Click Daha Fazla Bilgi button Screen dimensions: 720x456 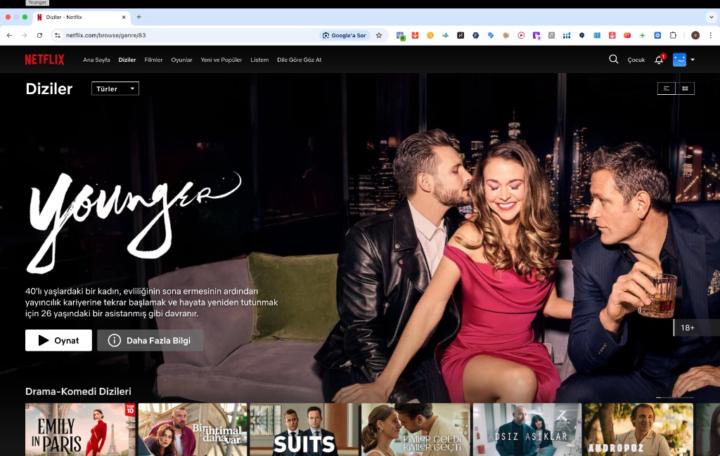point(150,340)
